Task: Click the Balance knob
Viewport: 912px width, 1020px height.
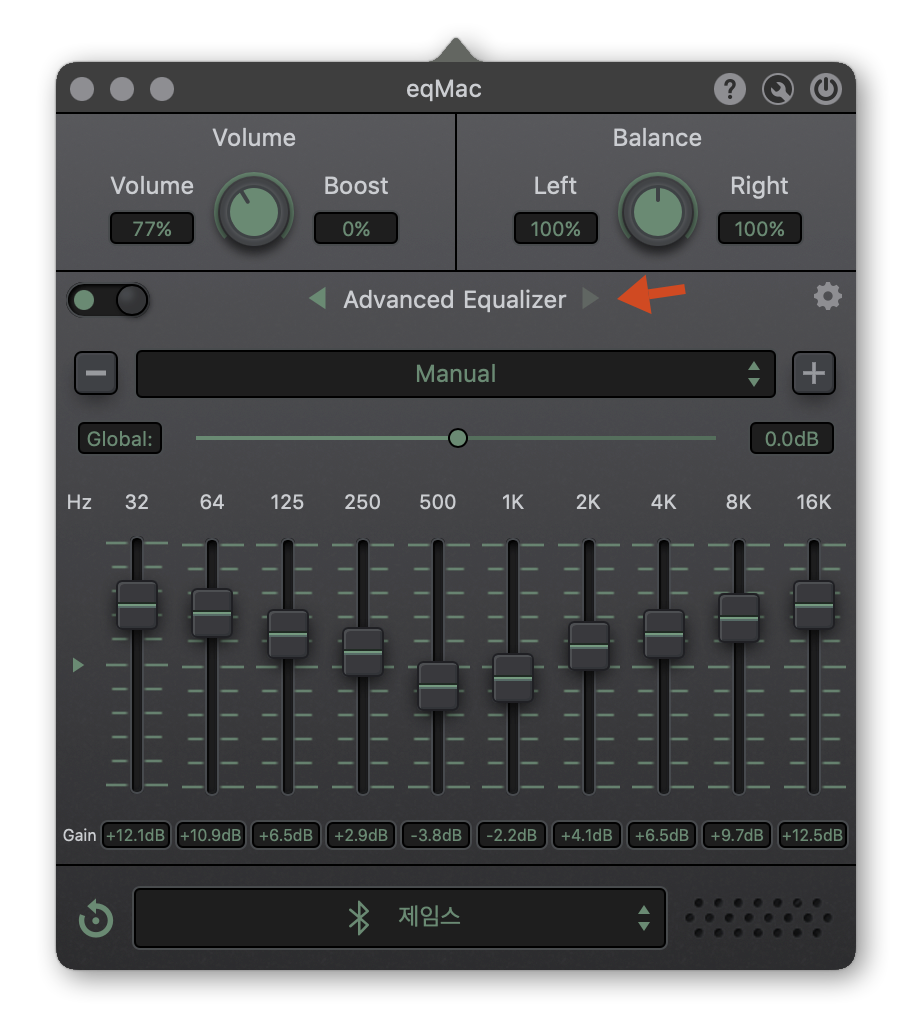Action: [658, 211]
